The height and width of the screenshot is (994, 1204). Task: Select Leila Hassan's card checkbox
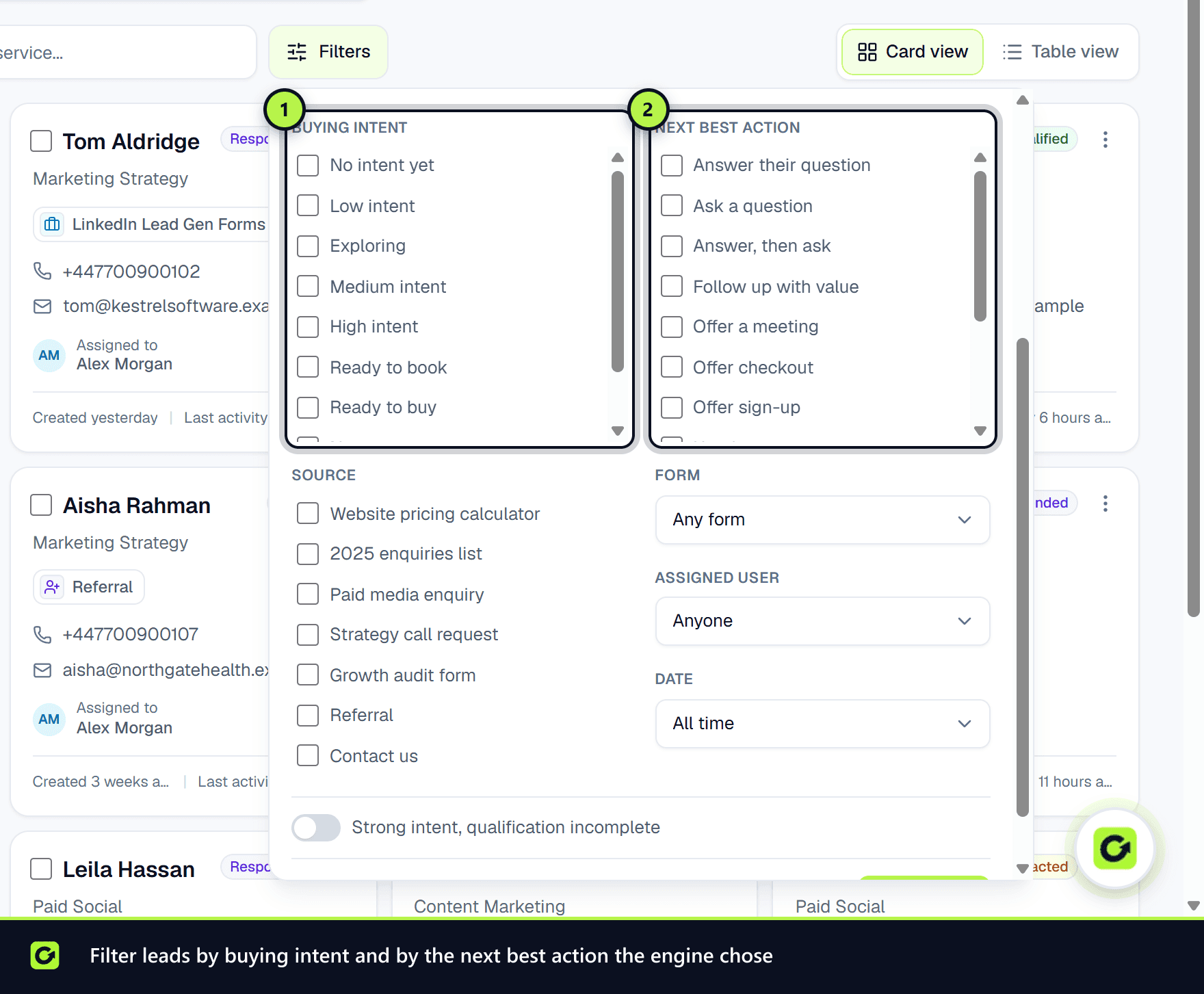click(x=41, y=869)
